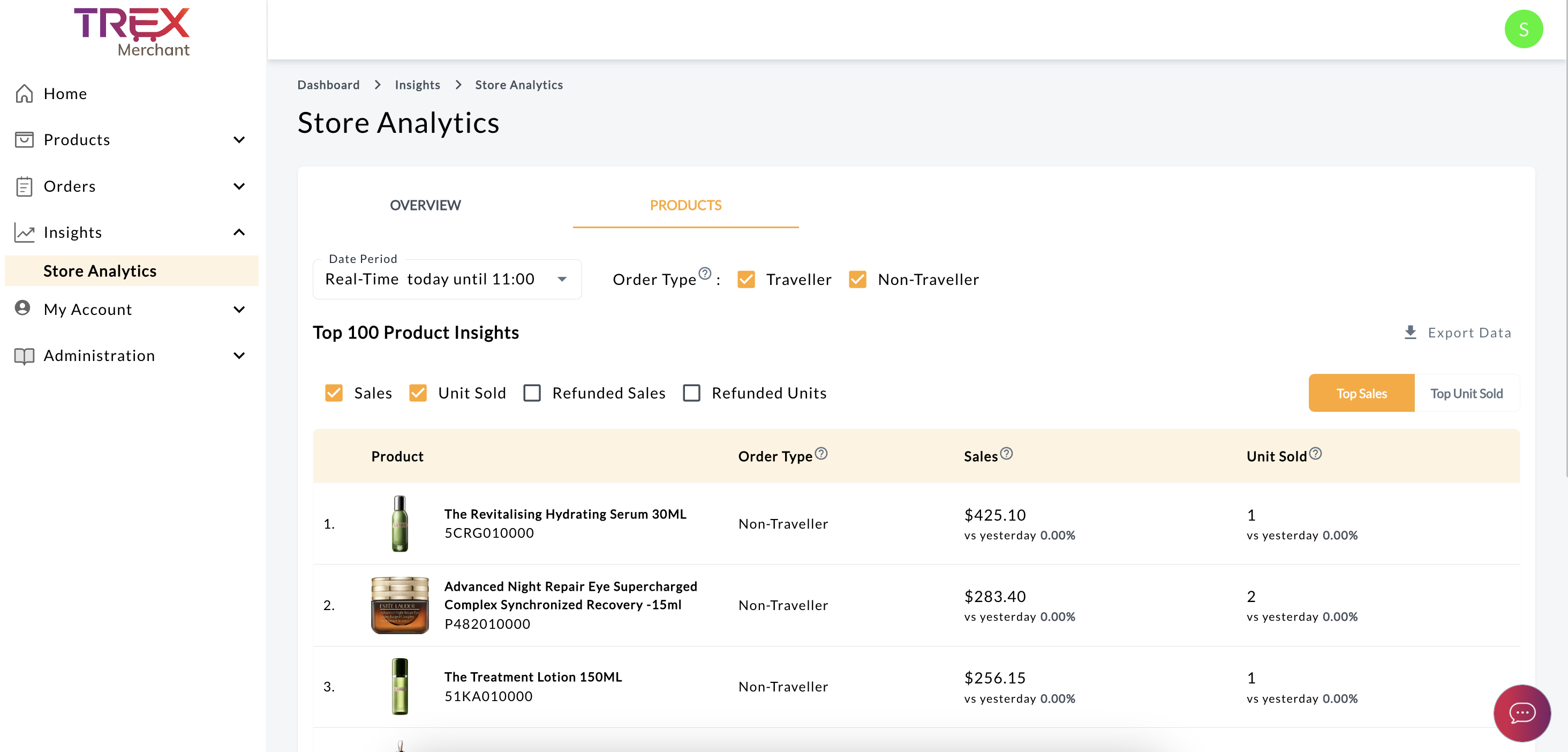Image resolution: width=1568 pixels, height=752 pixels.
Task: Uncheck the Sales metric checkbox
Action: (334, 393)
